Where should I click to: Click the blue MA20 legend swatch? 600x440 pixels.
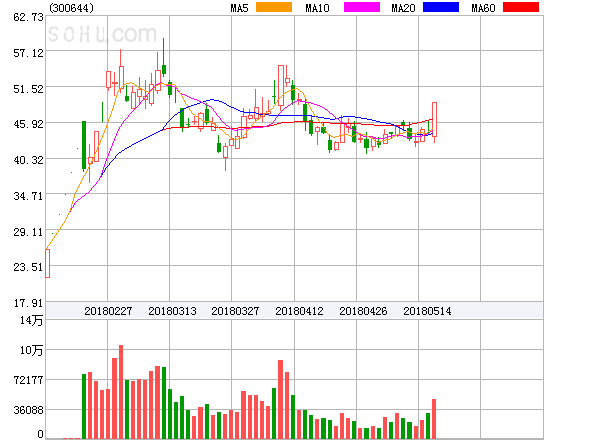click(441, 7)
